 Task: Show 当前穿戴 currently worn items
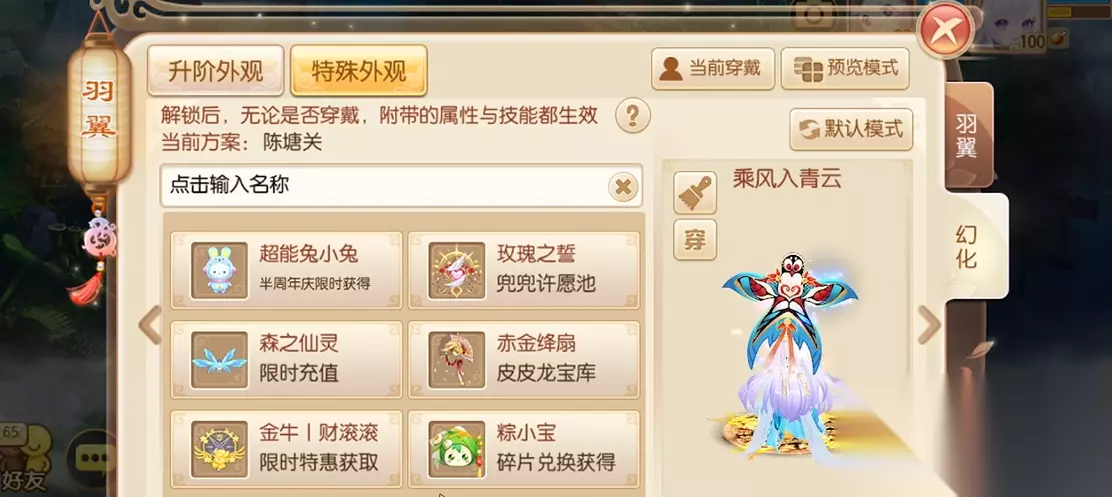(713, 68)
